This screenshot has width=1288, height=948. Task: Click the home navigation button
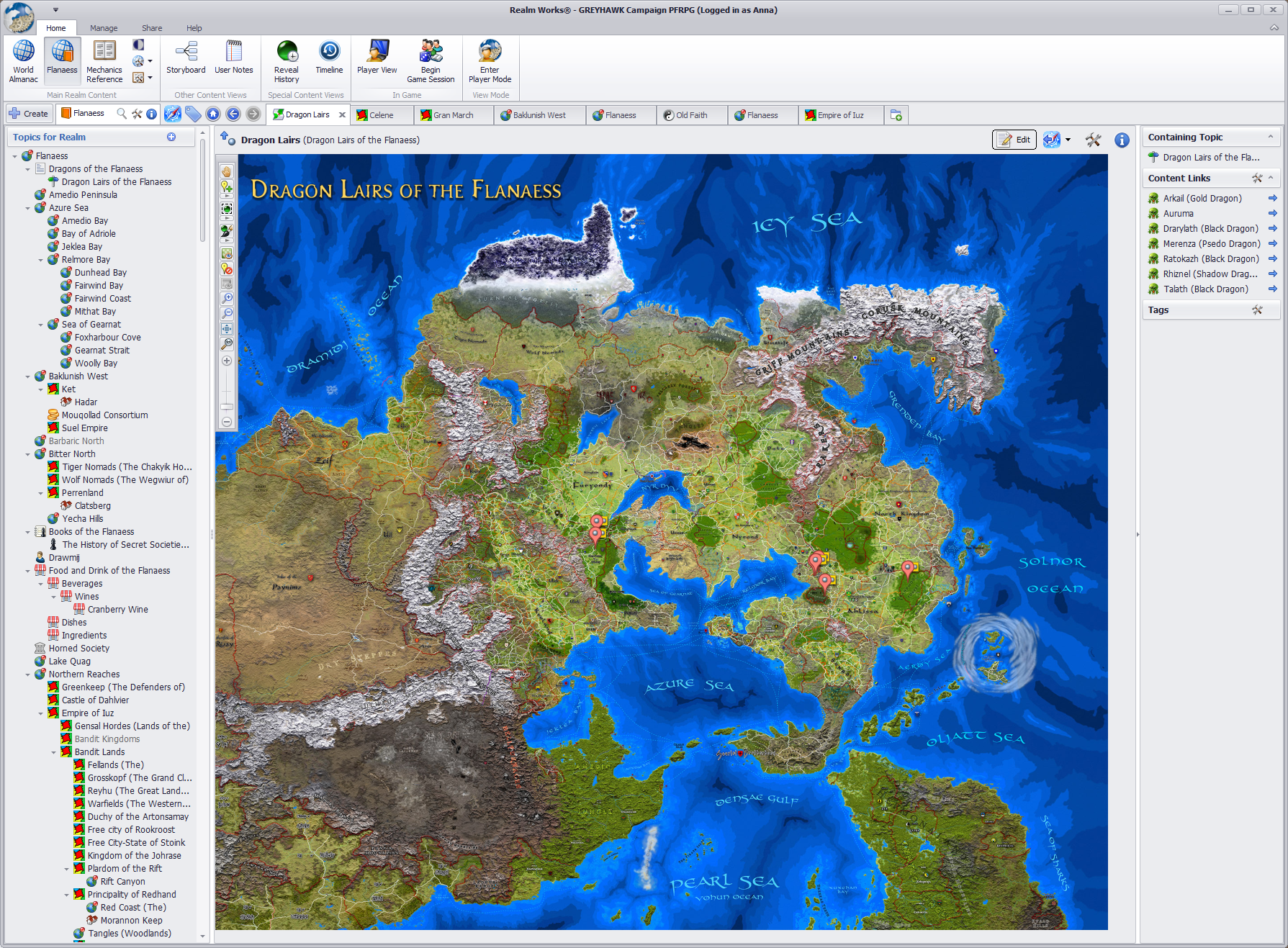coord(213,114)
